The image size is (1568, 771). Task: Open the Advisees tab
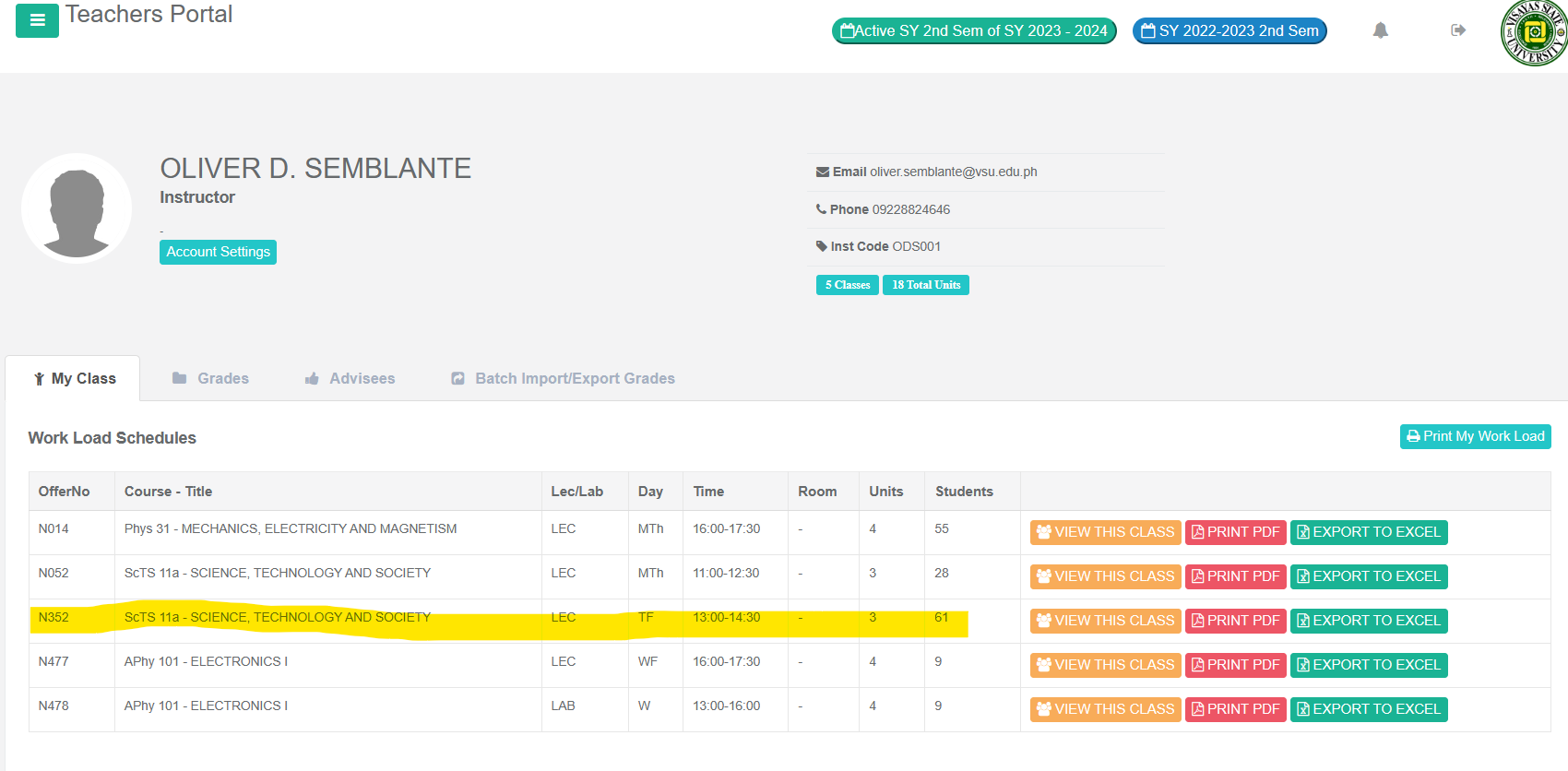[x=350, y=378]
